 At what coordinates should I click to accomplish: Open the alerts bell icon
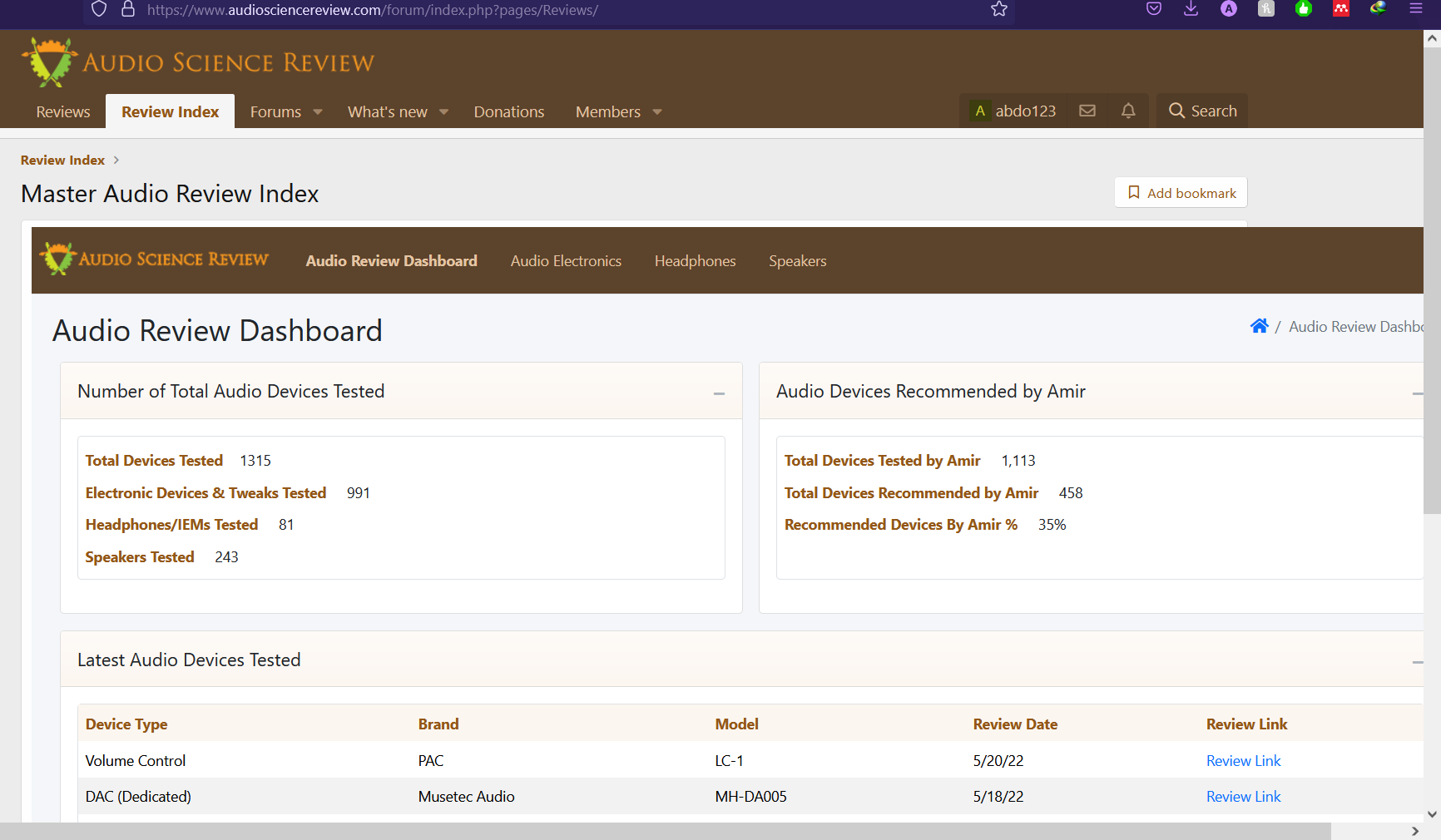1128,111
